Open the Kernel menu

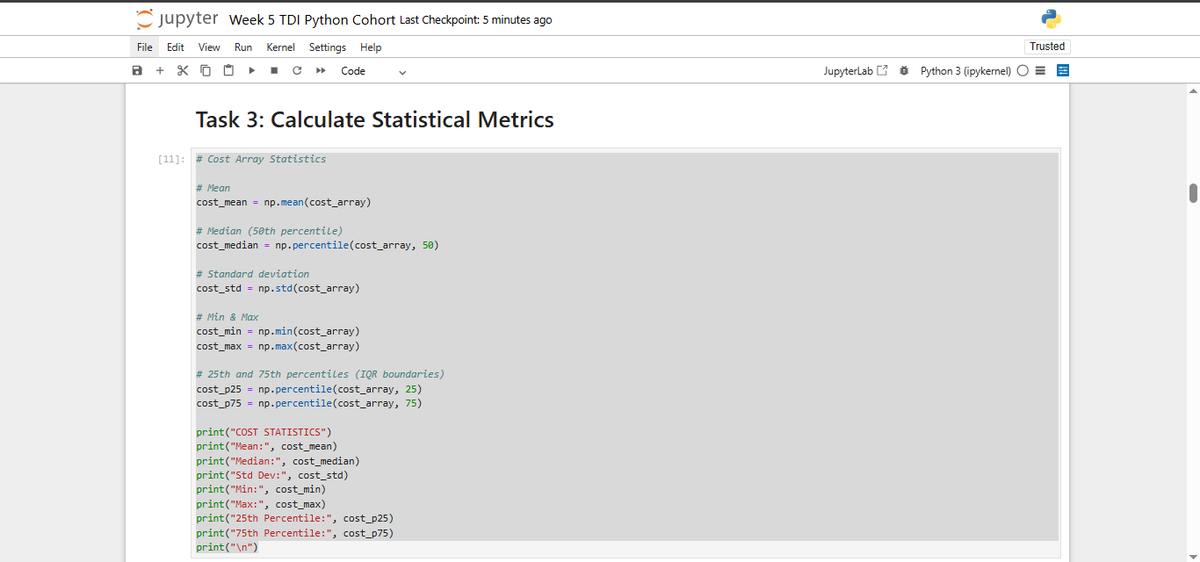[281, 47]
